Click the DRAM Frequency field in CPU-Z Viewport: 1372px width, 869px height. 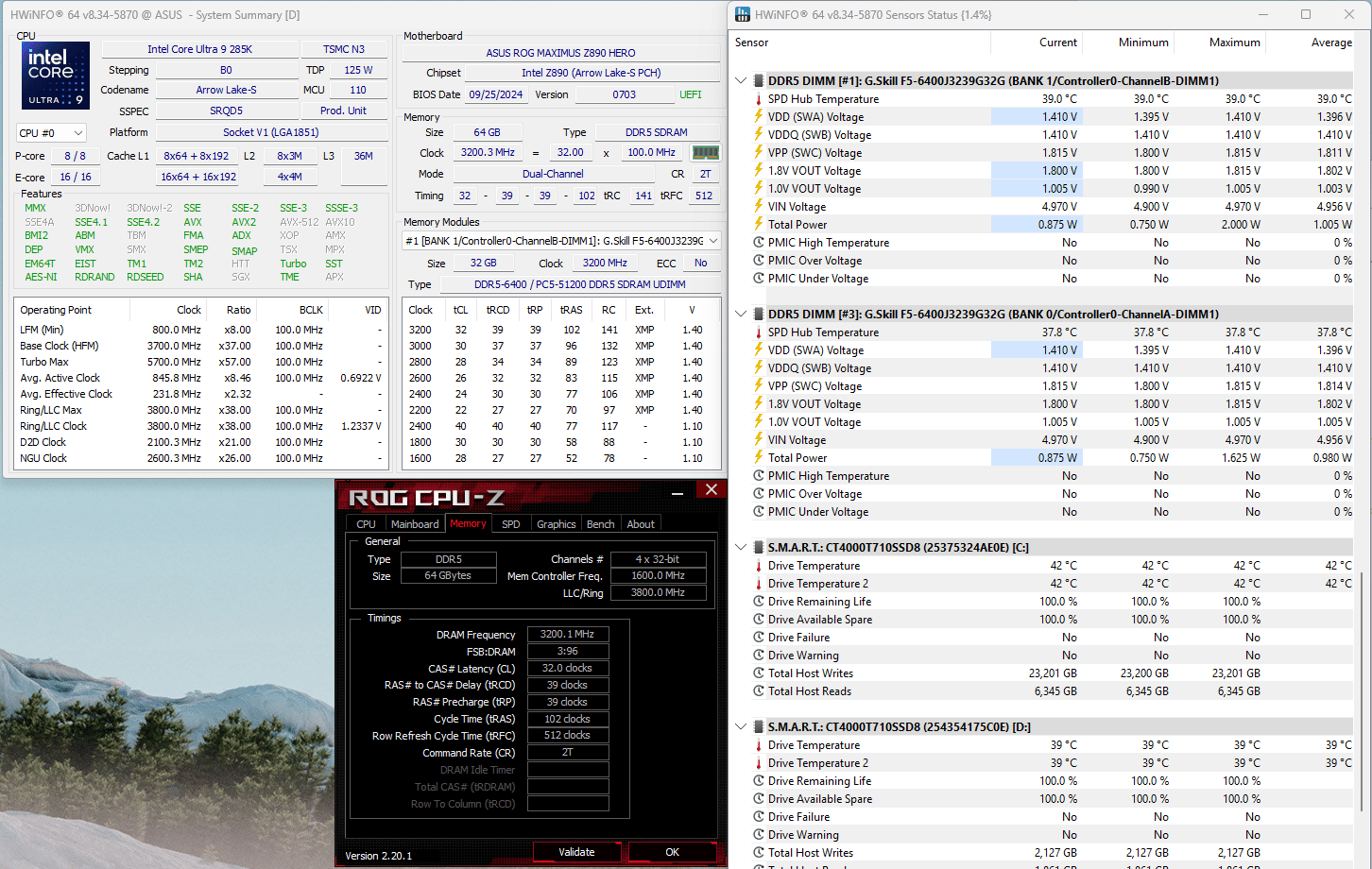(568, 635)
